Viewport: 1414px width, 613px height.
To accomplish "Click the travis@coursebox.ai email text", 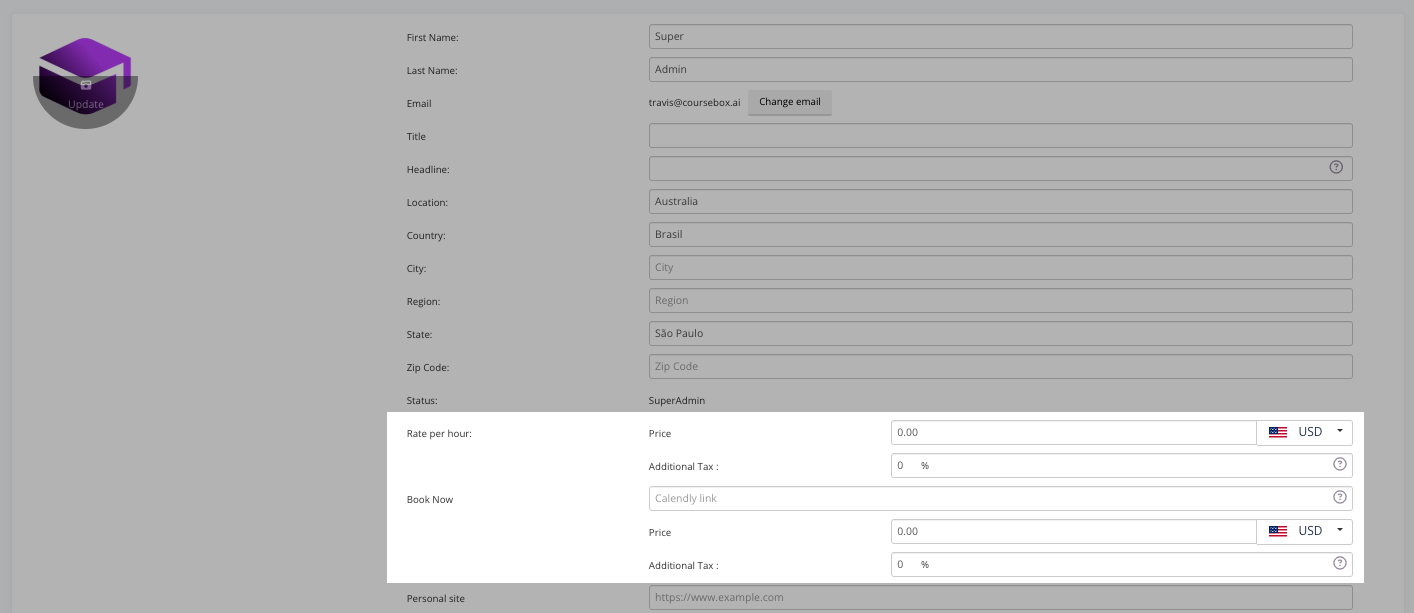I will (x=694, y=103).
